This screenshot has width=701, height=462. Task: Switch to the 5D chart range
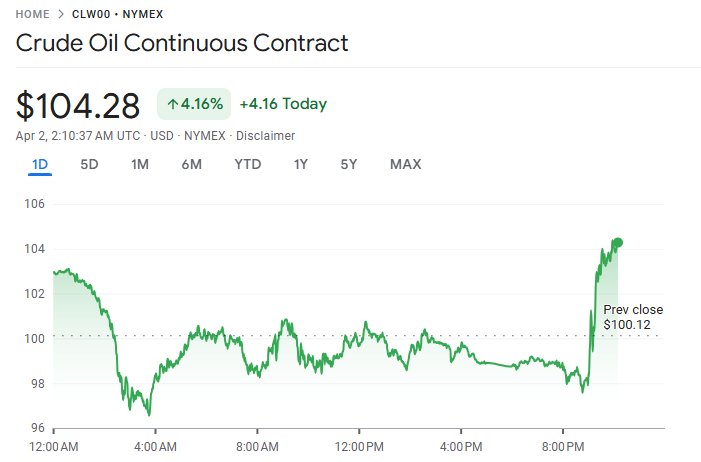pyautogui.click(x=89, y=164)
